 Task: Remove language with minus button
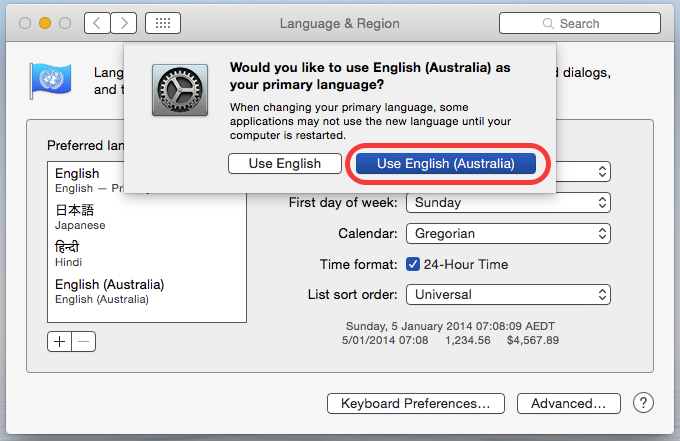click(85, 341)
